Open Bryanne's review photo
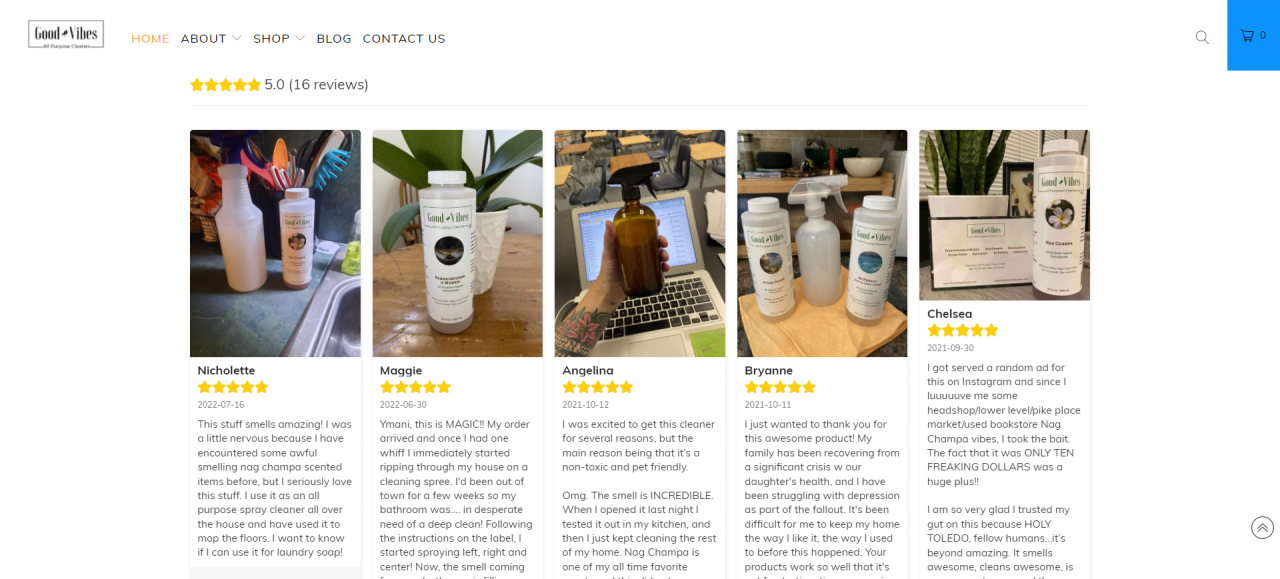Viewport: 1280px width, 579px height. tap(822, 243)
